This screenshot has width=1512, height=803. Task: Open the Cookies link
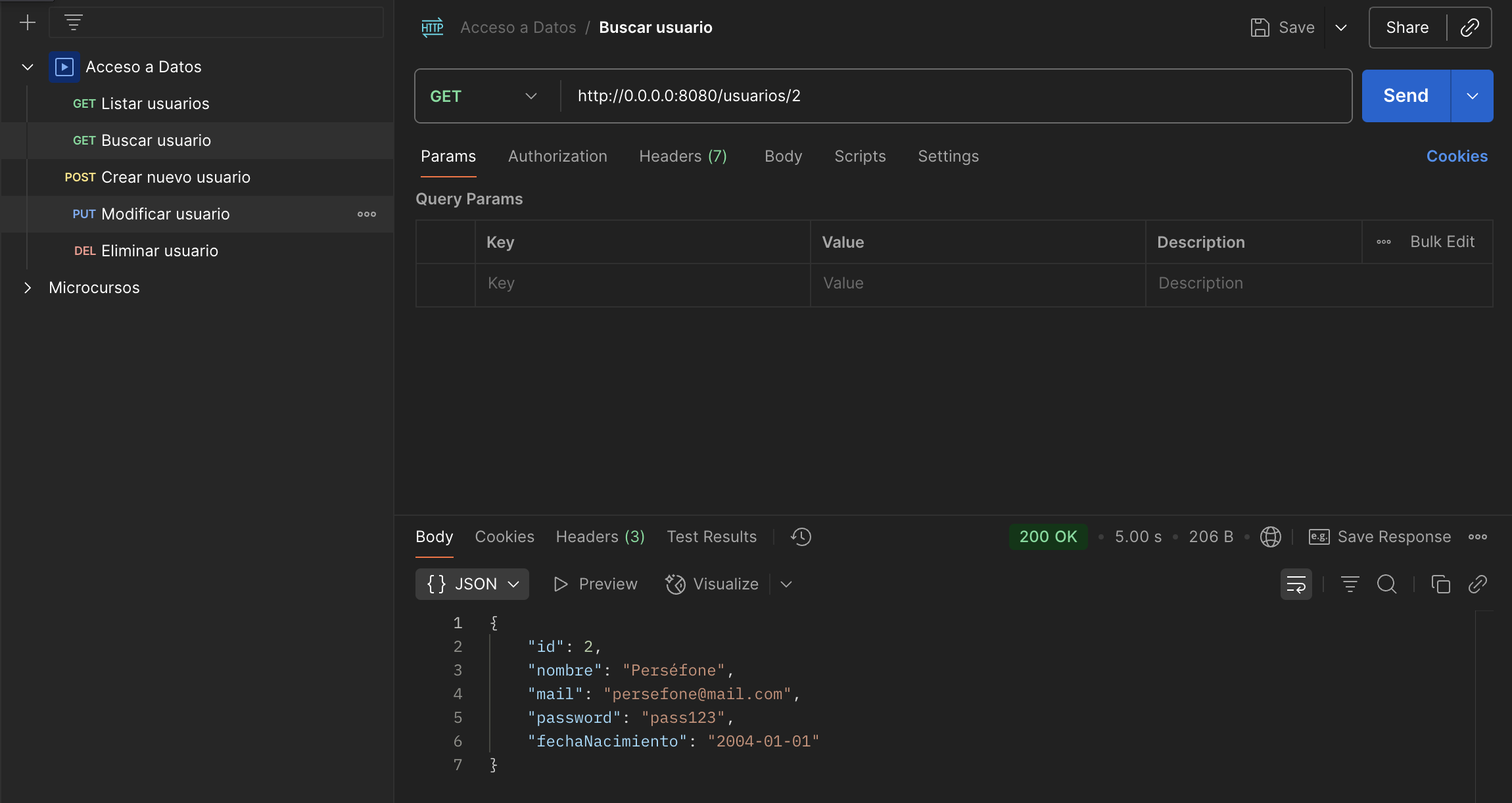[1457, 156]
